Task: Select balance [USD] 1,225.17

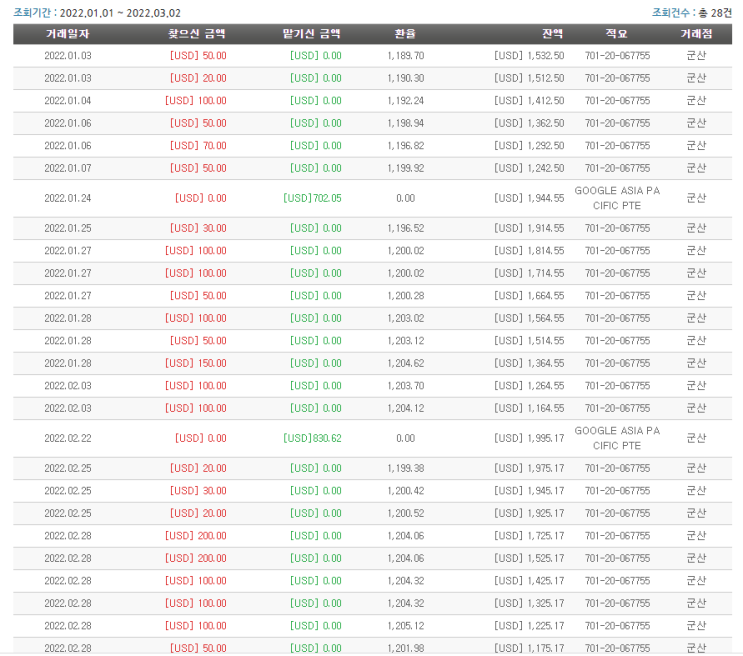Action: 529,626
